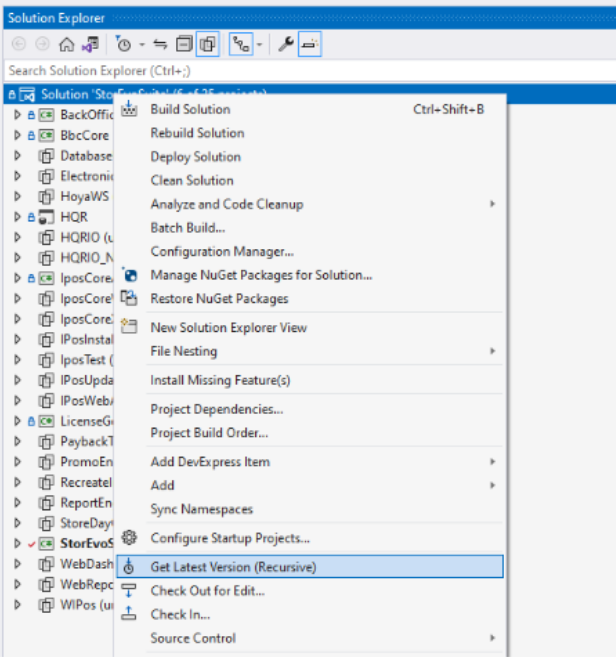Select Sync Namespaces entry
This screenshot has height=657, width=616.
click(x=310, y=509)
